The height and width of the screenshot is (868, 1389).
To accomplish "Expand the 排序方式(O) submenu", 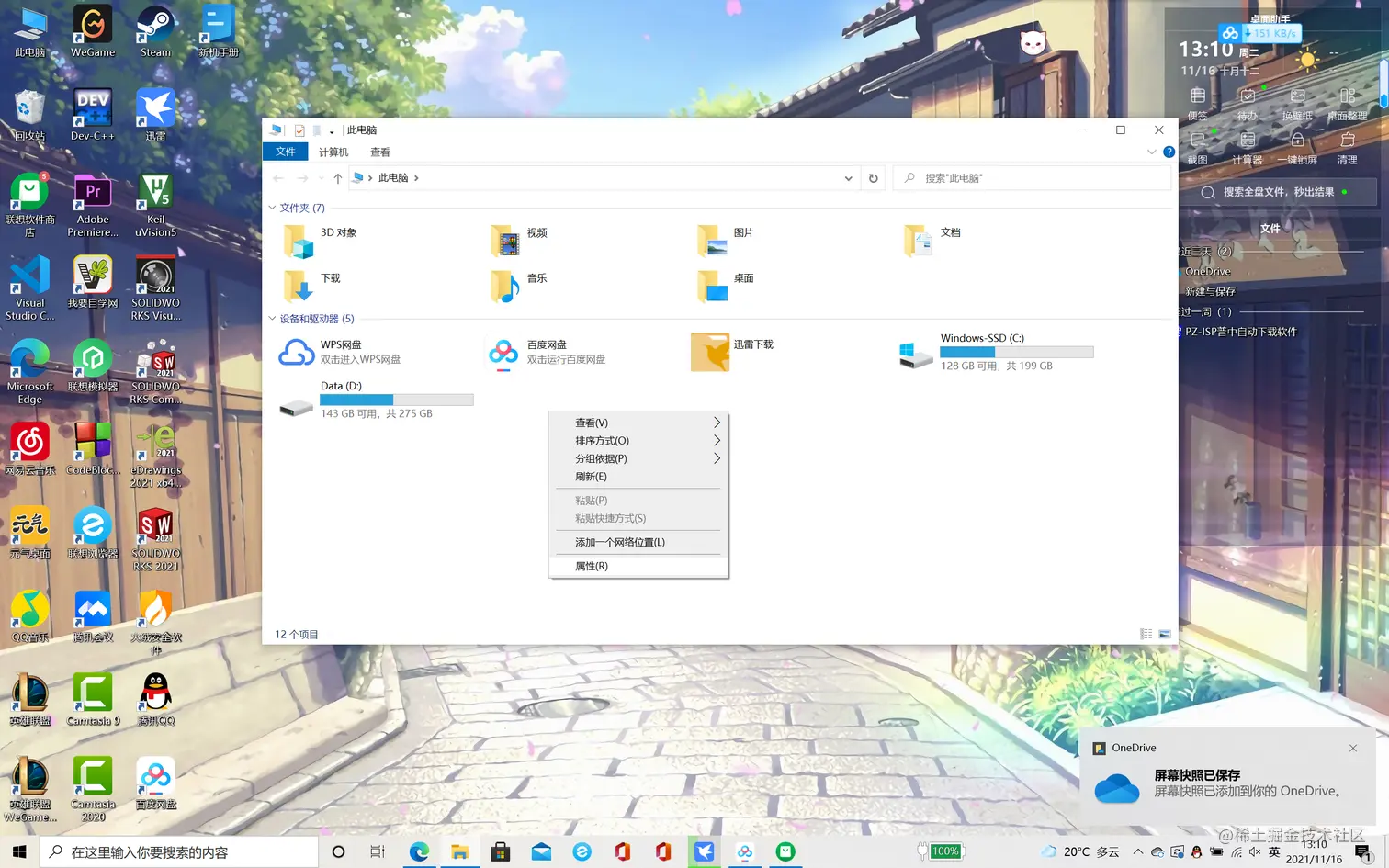I will [x=638, y=441].
